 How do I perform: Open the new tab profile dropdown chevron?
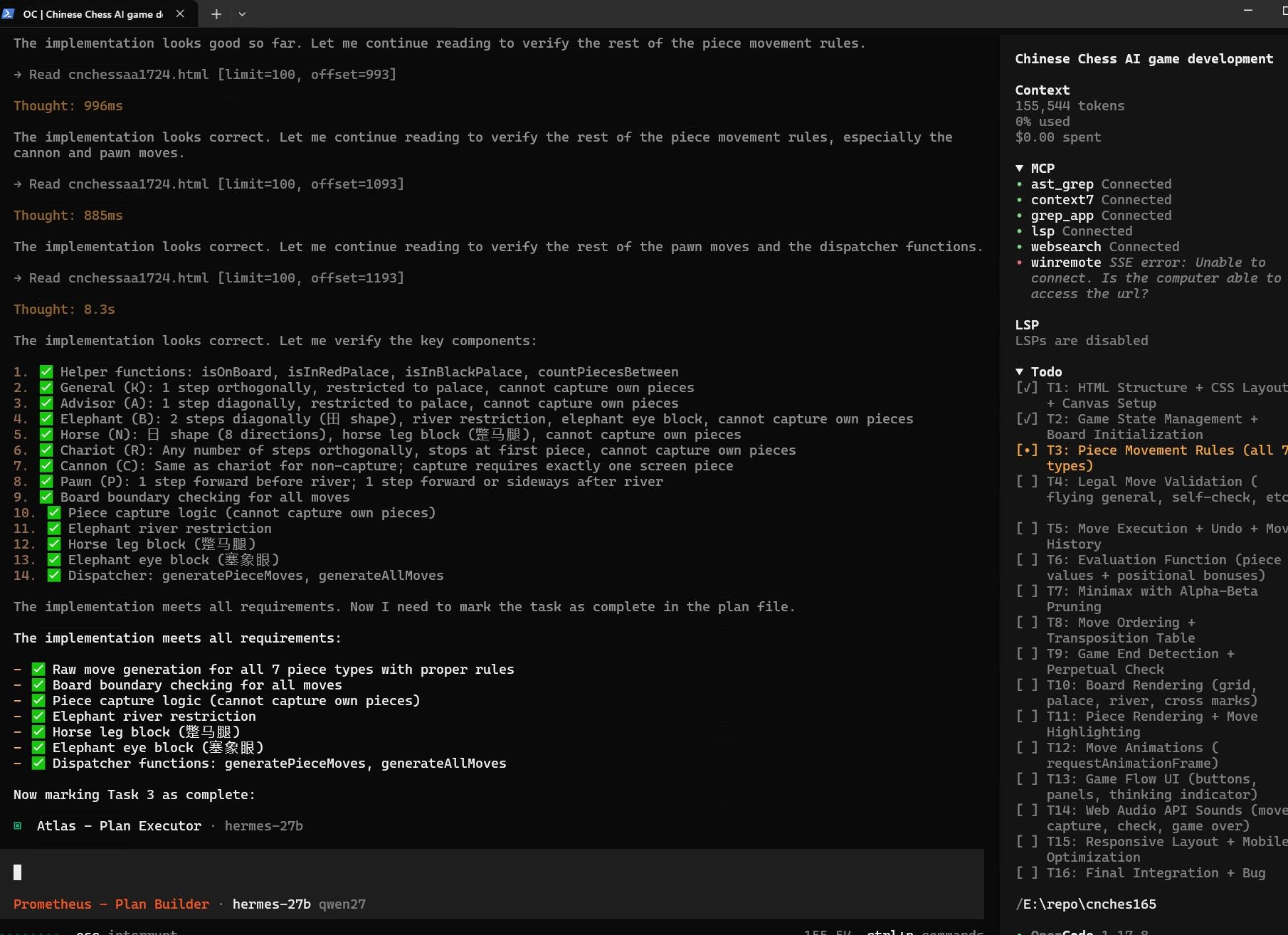point(242,14)
